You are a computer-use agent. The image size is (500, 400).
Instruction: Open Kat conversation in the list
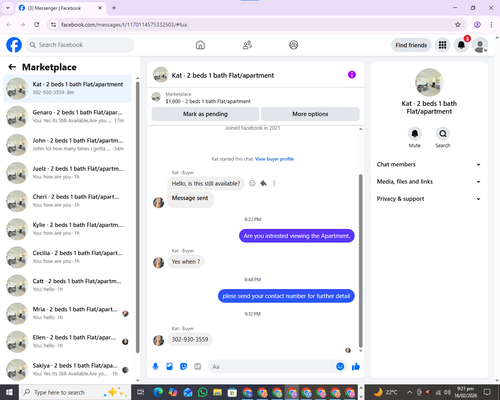coord(67,88)
